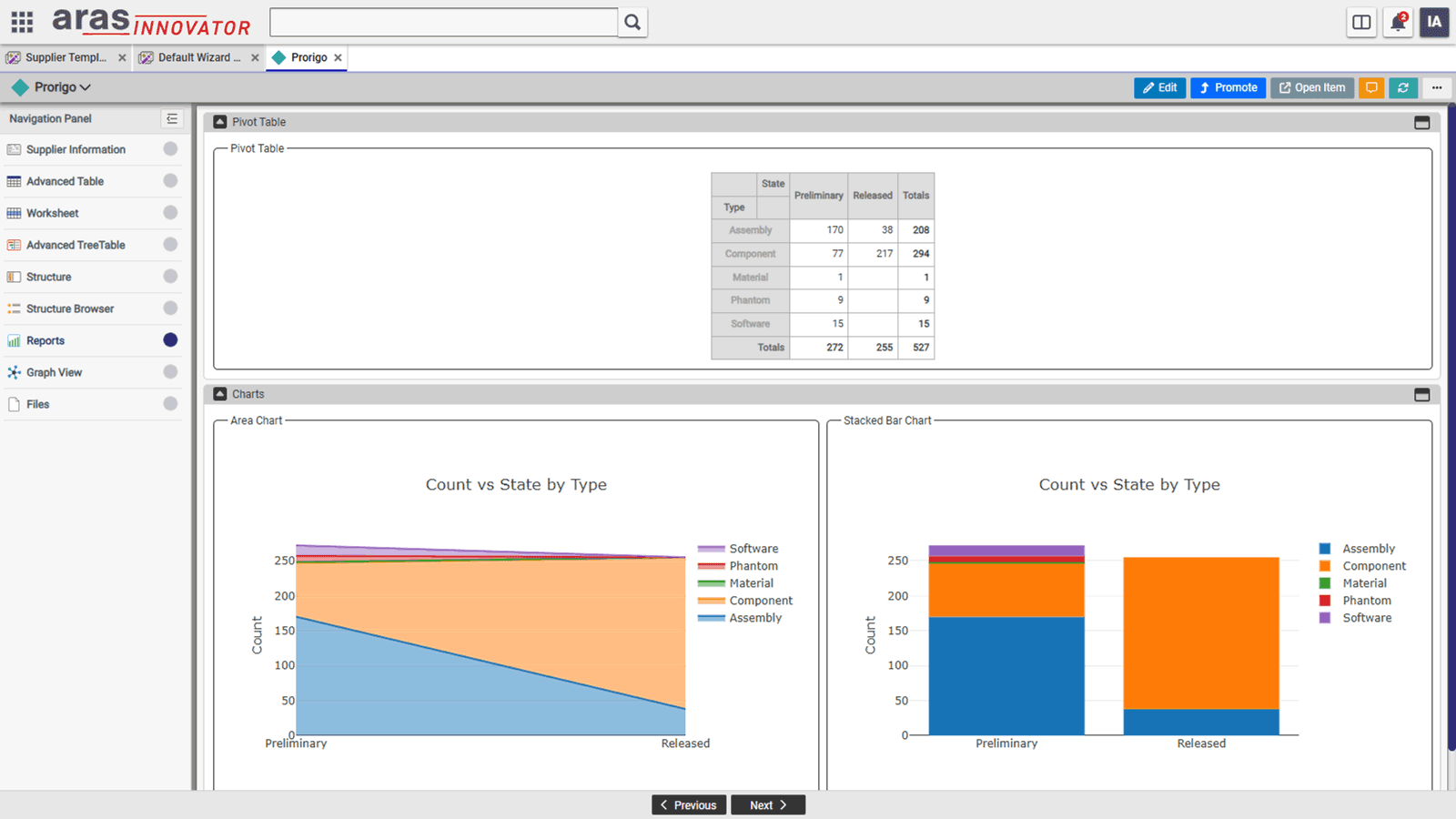This screenshot has width=1456, height=819.
Task: Click the Structure Browser icon
Action: (14, 308)
